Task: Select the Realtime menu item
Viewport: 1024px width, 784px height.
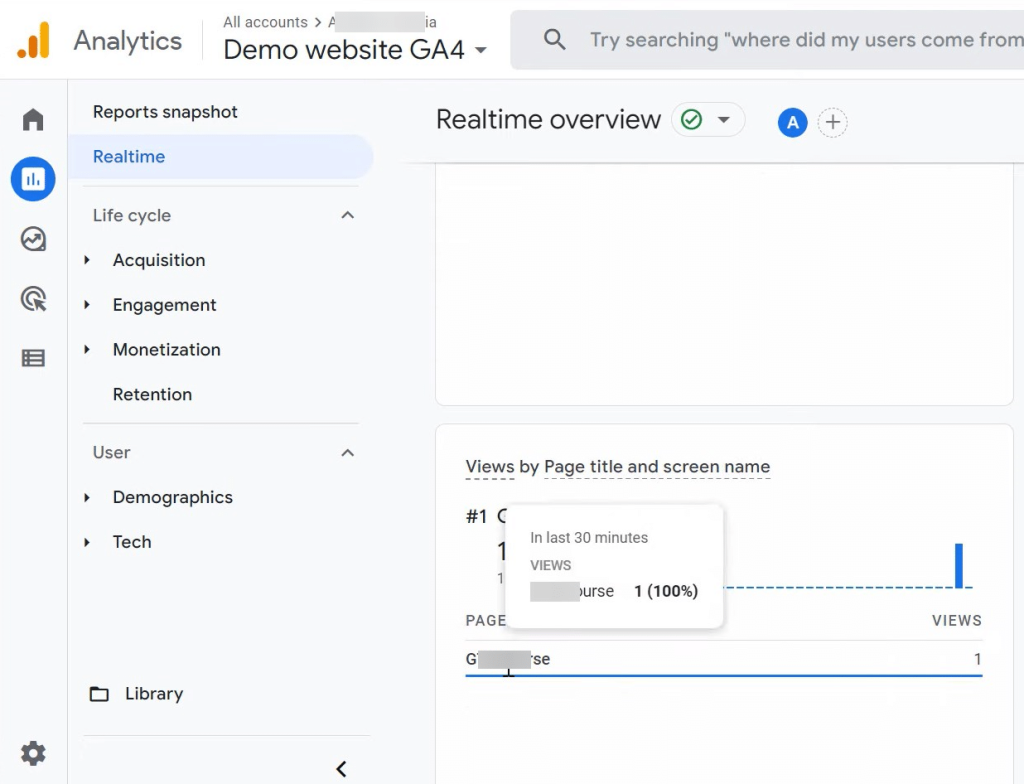Action: click(x=129, y=157)
